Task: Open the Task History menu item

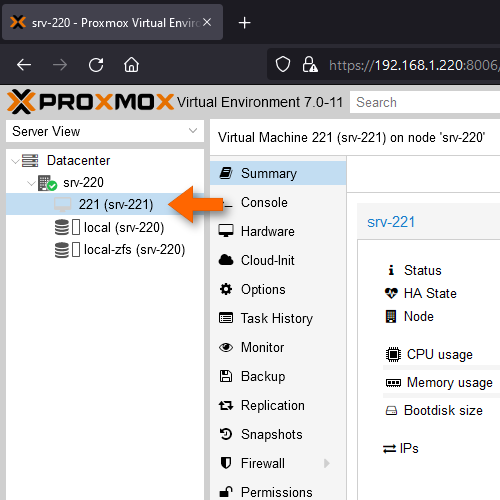Action: [x=278, y=318]
